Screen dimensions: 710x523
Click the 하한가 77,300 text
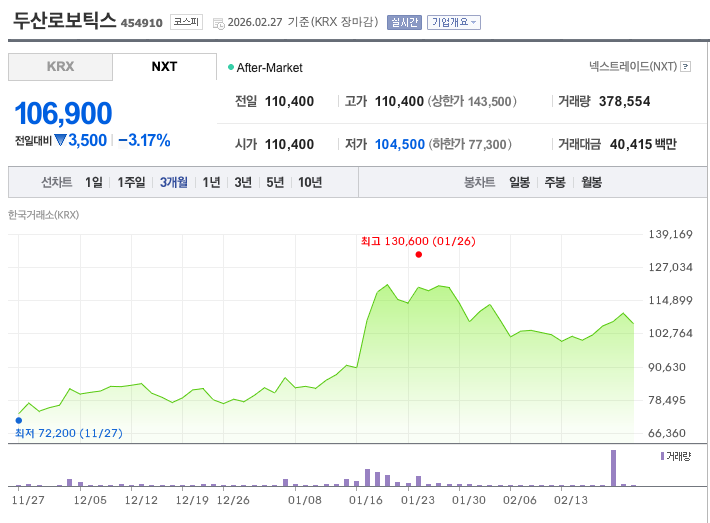470,144
